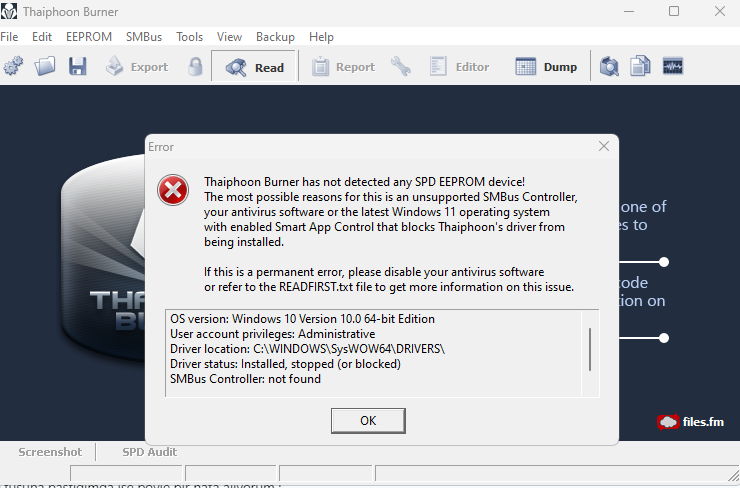Open the Backup menu
The image size is (740, 488).
click(x=275, y=37)
